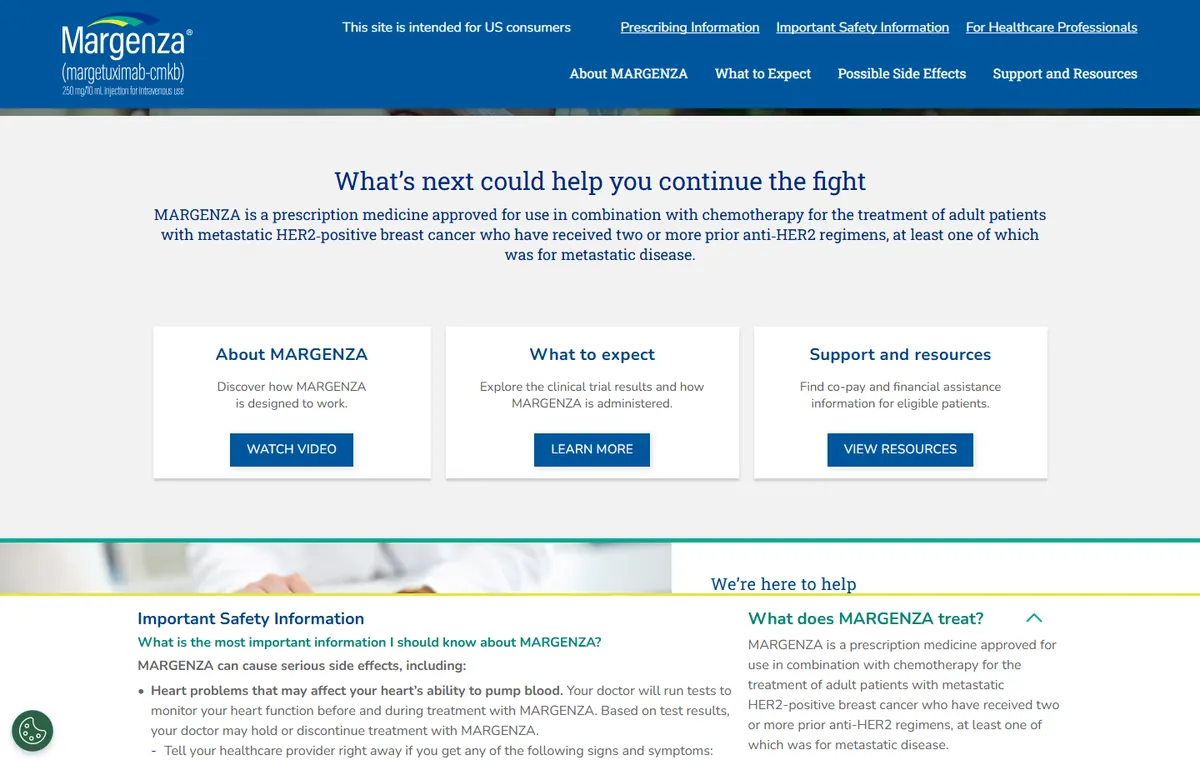Click 'Tell your healthcare provider right away' line
The image size is (1200, 760).
[x=439, y=751]
